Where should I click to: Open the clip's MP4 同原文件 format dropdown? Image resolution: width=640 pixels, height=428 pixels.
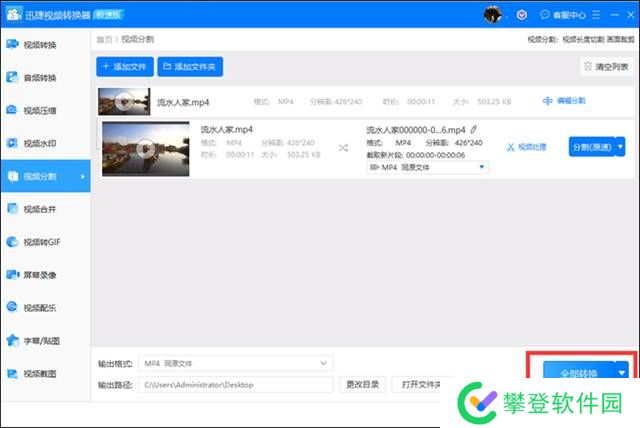coord(428,167)
